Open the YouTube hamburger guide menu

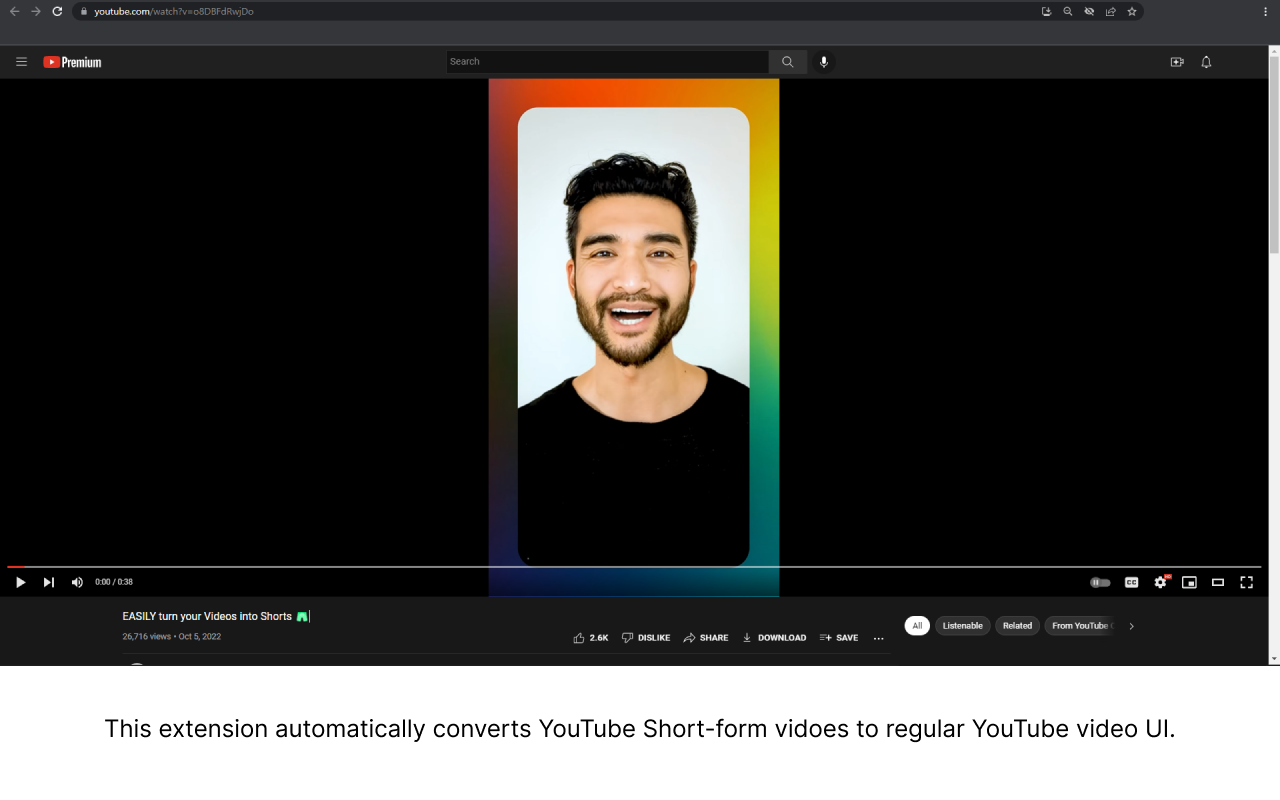21,62
